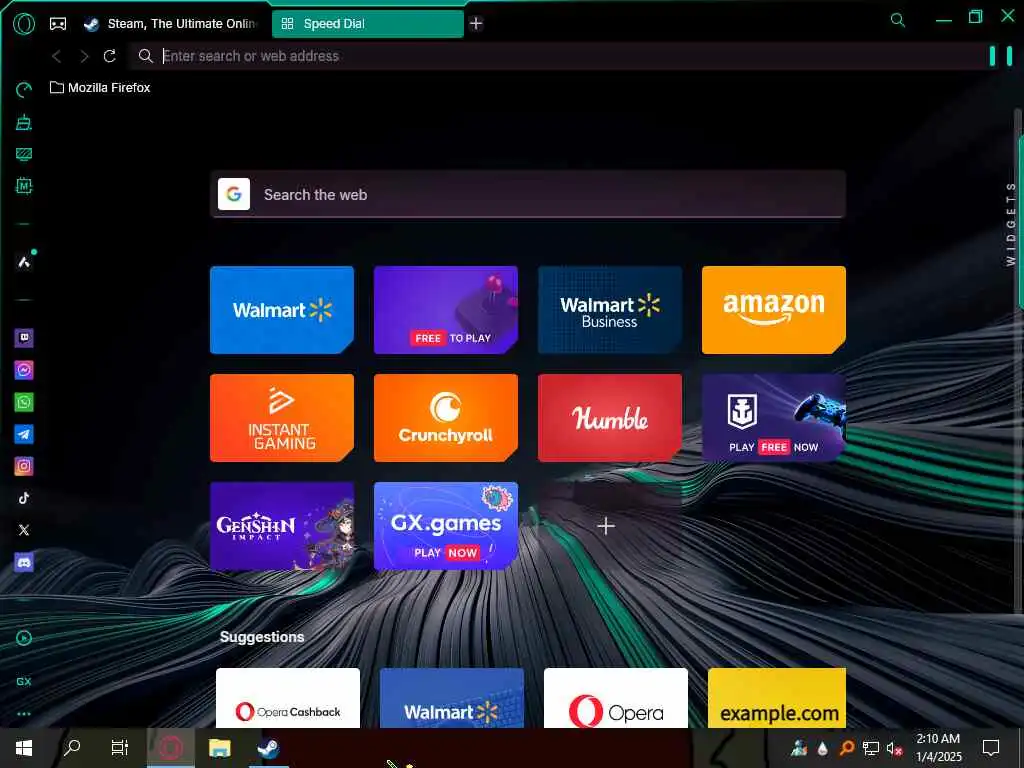1024x768 pixels.
Task: Open Twitch in the sidebar
Action: [24, 338]
